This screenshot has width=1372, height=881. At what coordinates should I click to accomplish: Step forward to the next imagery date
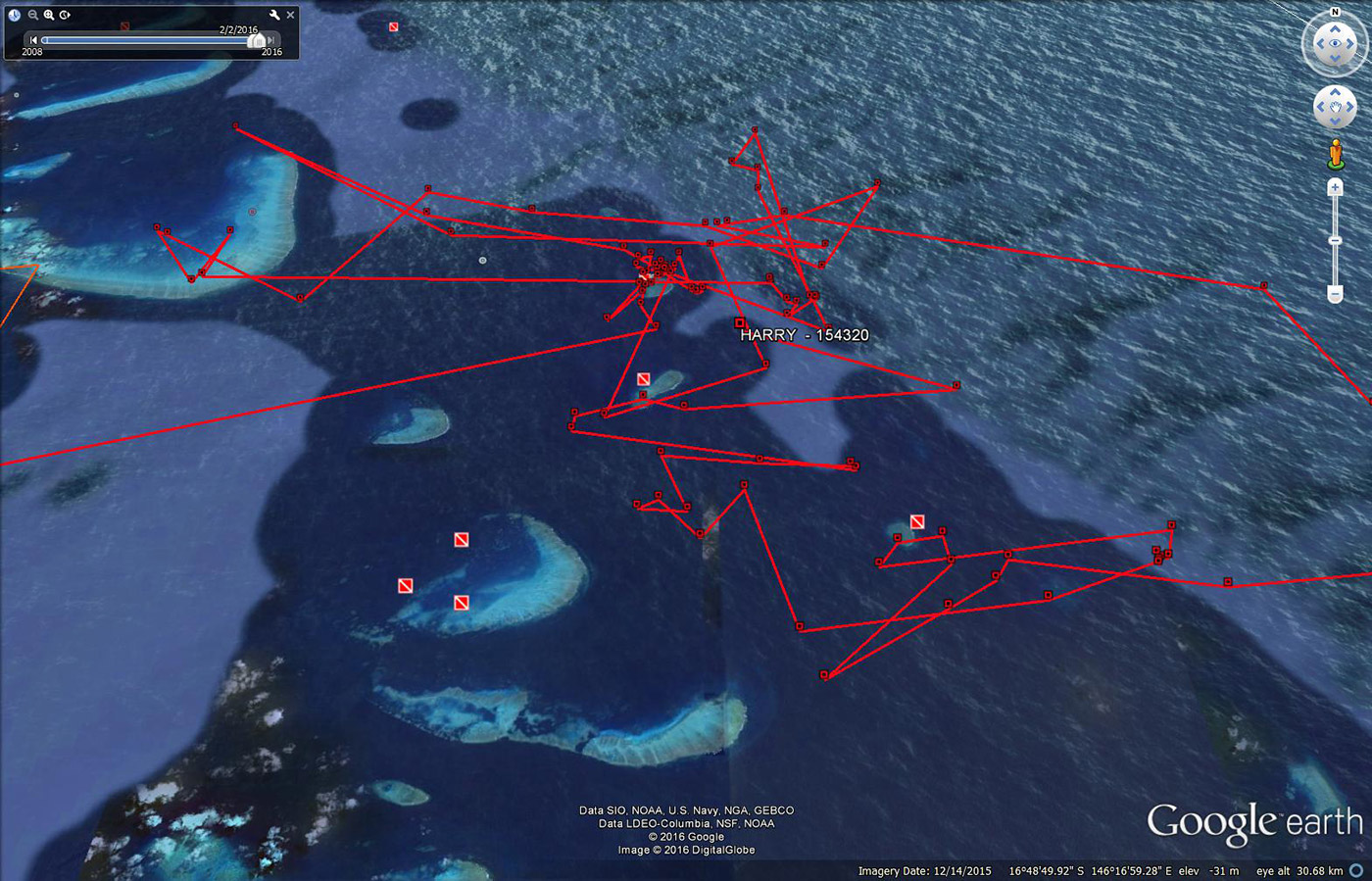[271, 40]
